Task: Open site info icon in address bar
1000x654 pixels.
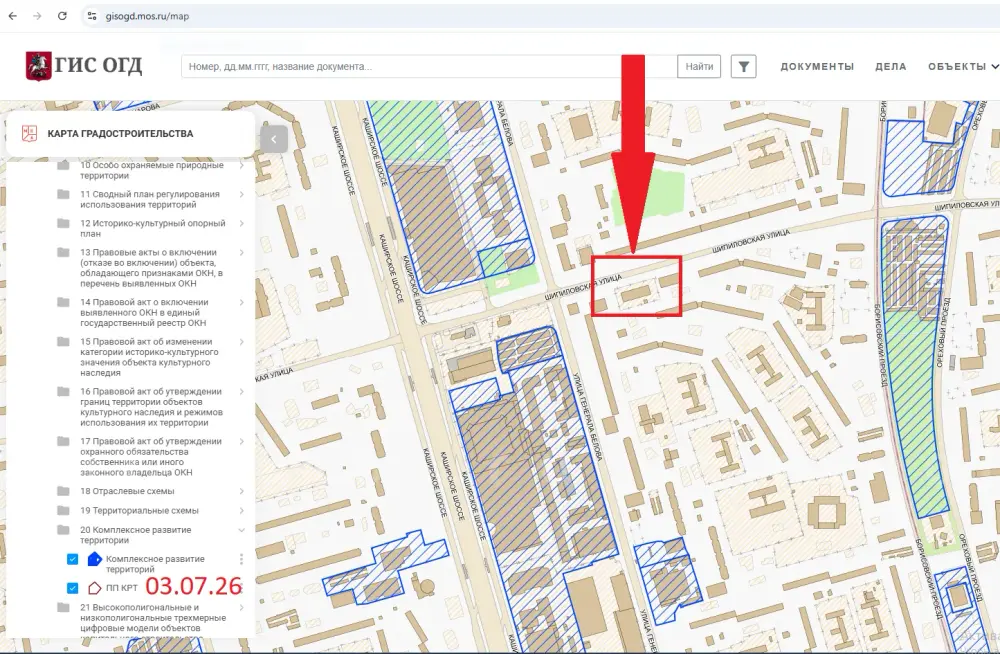Action: click(92, 16)
